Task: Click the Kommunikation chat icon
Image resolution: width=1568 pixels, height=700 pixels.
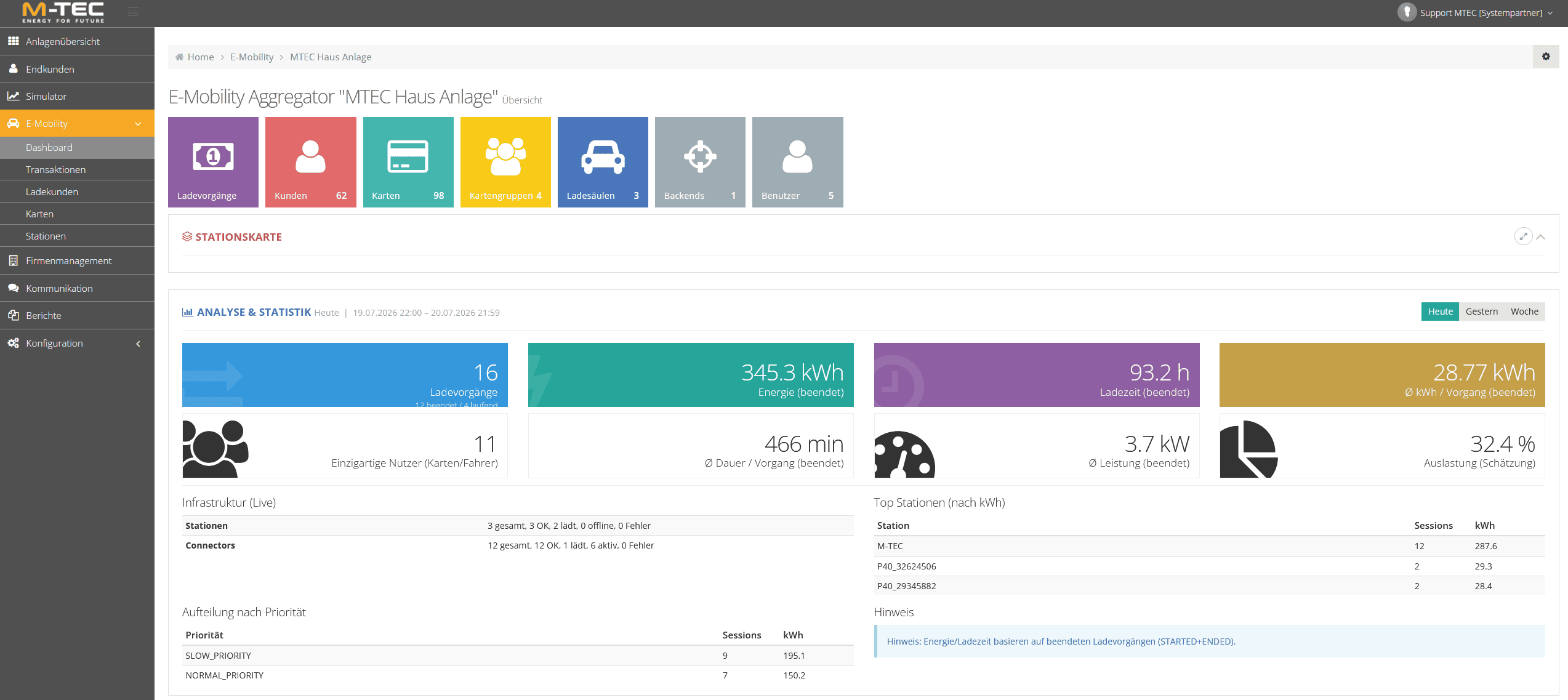Action: tap(13, 288)
